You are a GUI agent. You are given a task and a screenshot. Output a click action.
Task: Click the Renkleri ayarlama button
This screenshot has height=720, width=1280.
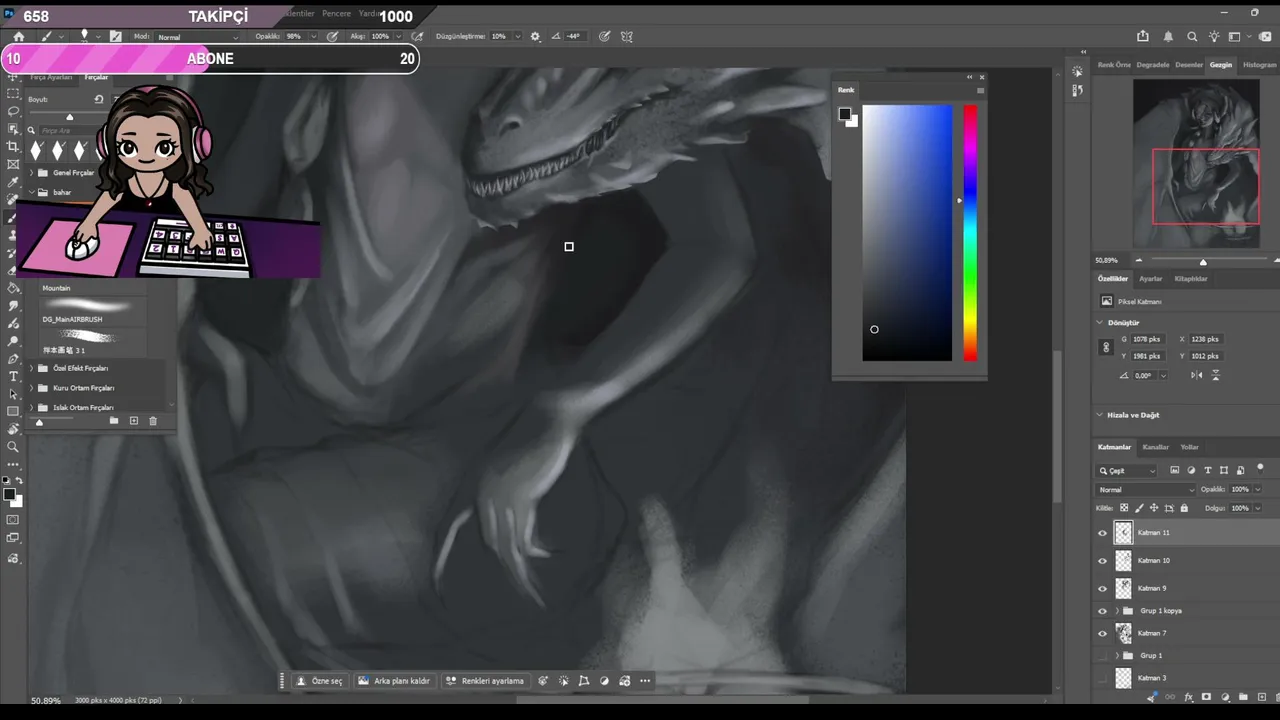[485, 681]
